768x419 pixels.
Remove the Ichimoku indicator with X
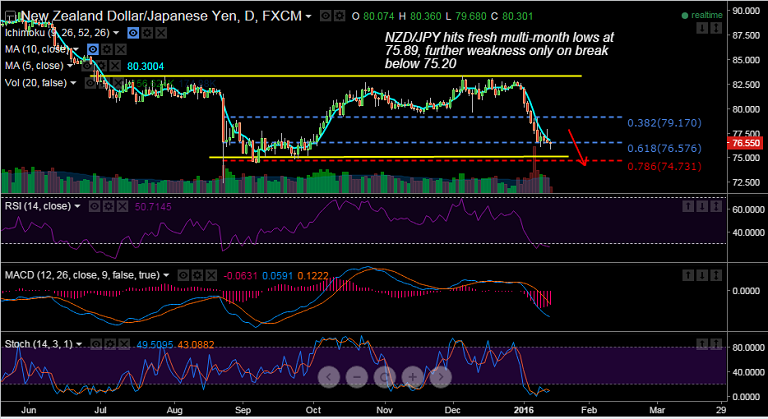tap(161, 33)
